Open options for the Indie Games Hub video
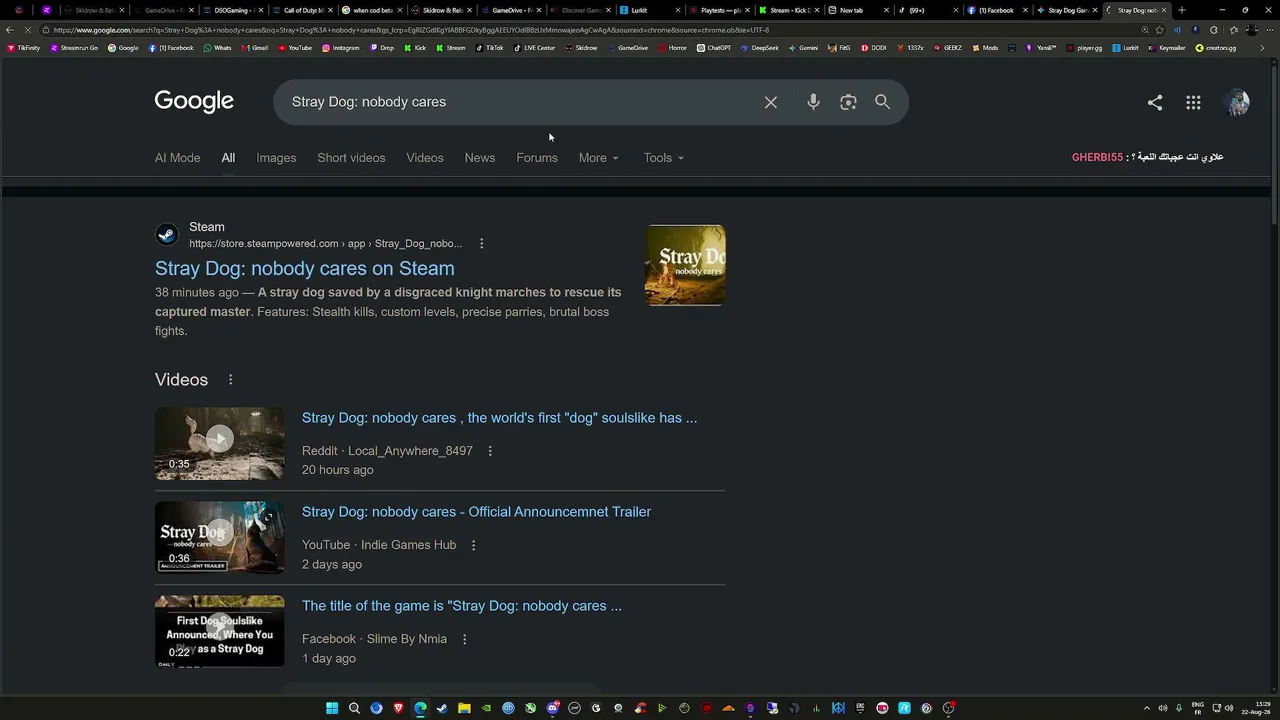1280x720 pixels. coord(473,545)
